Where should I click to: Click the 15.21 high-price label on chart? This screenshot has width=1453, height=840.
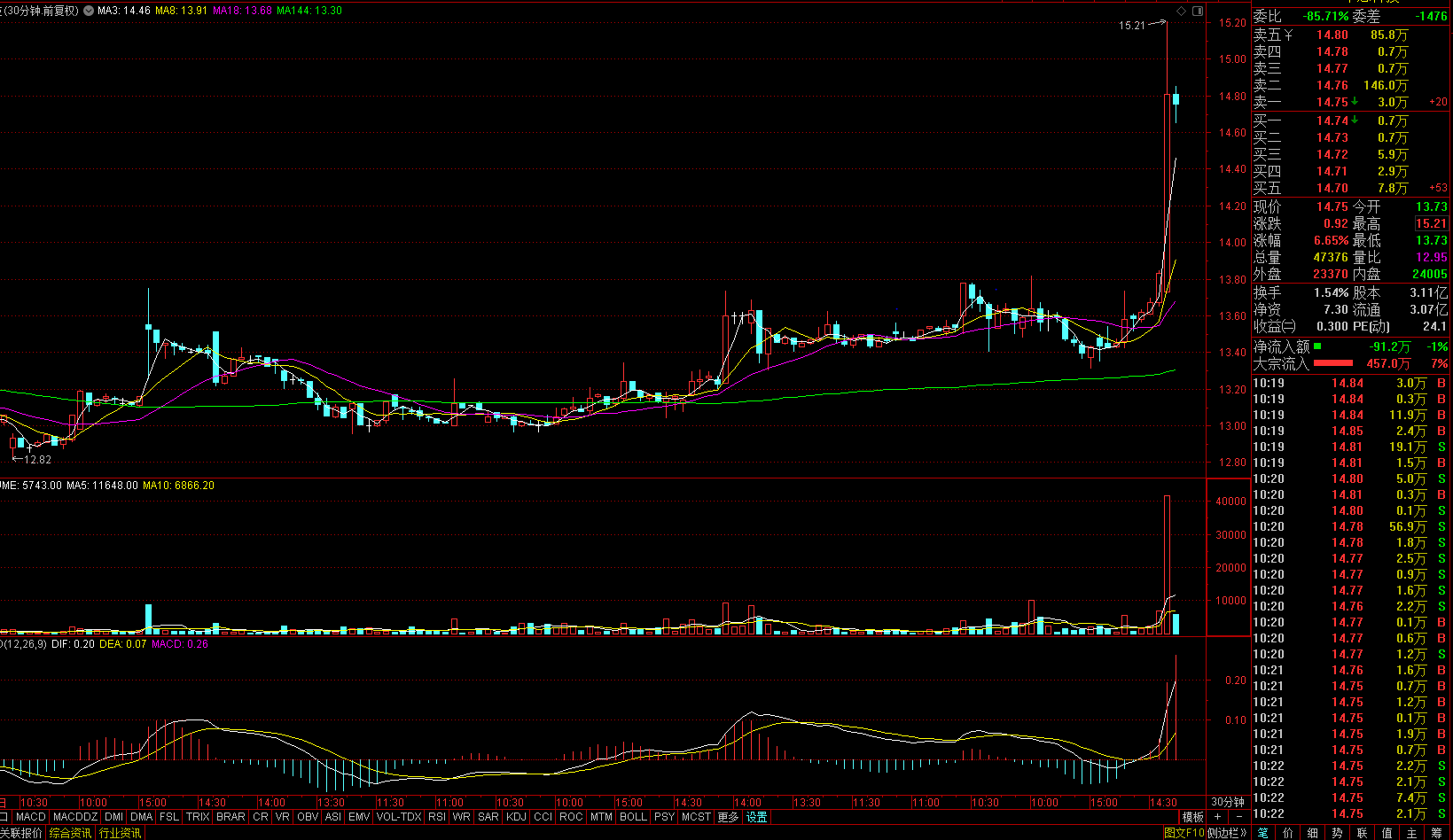coord(1132,26)
